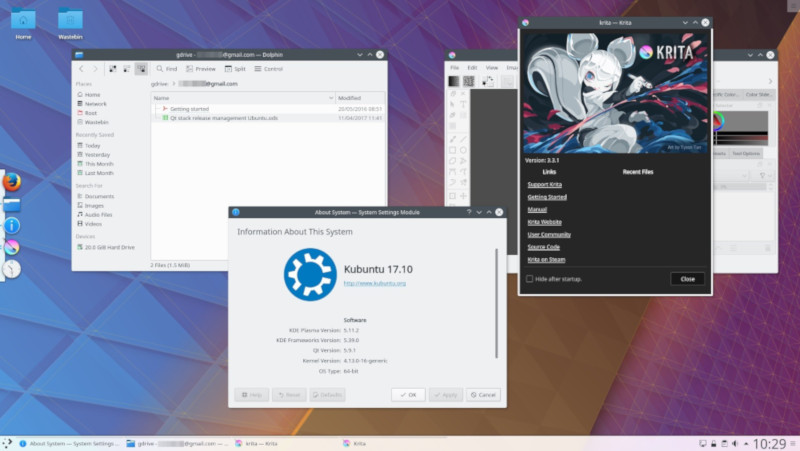Open the Home folder desktop icon

pyautogui.click(x=22, y=19)
